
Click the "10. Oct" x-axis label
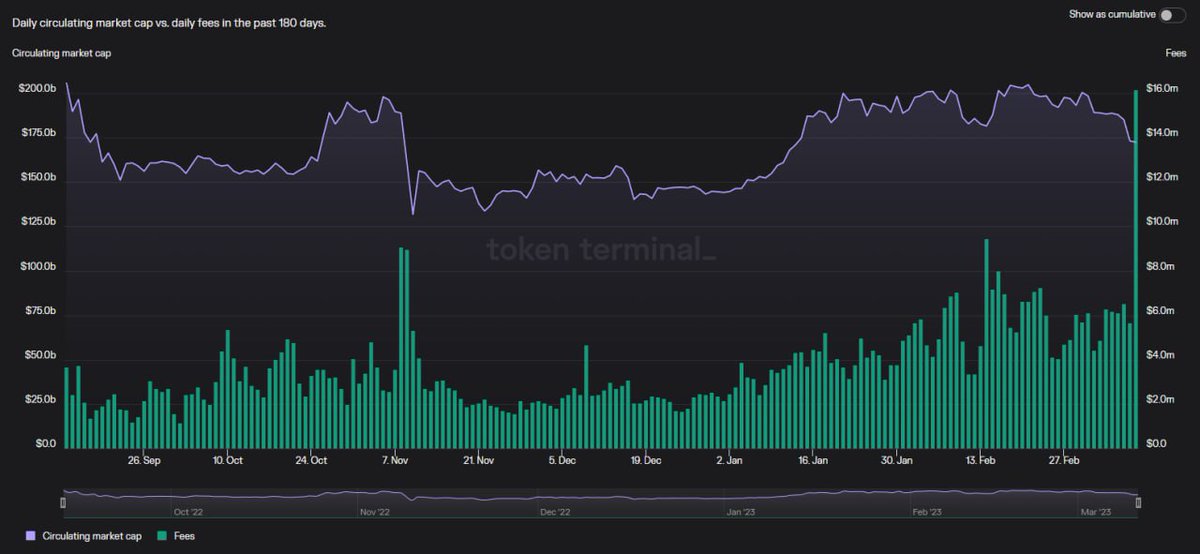coord(228,461)
